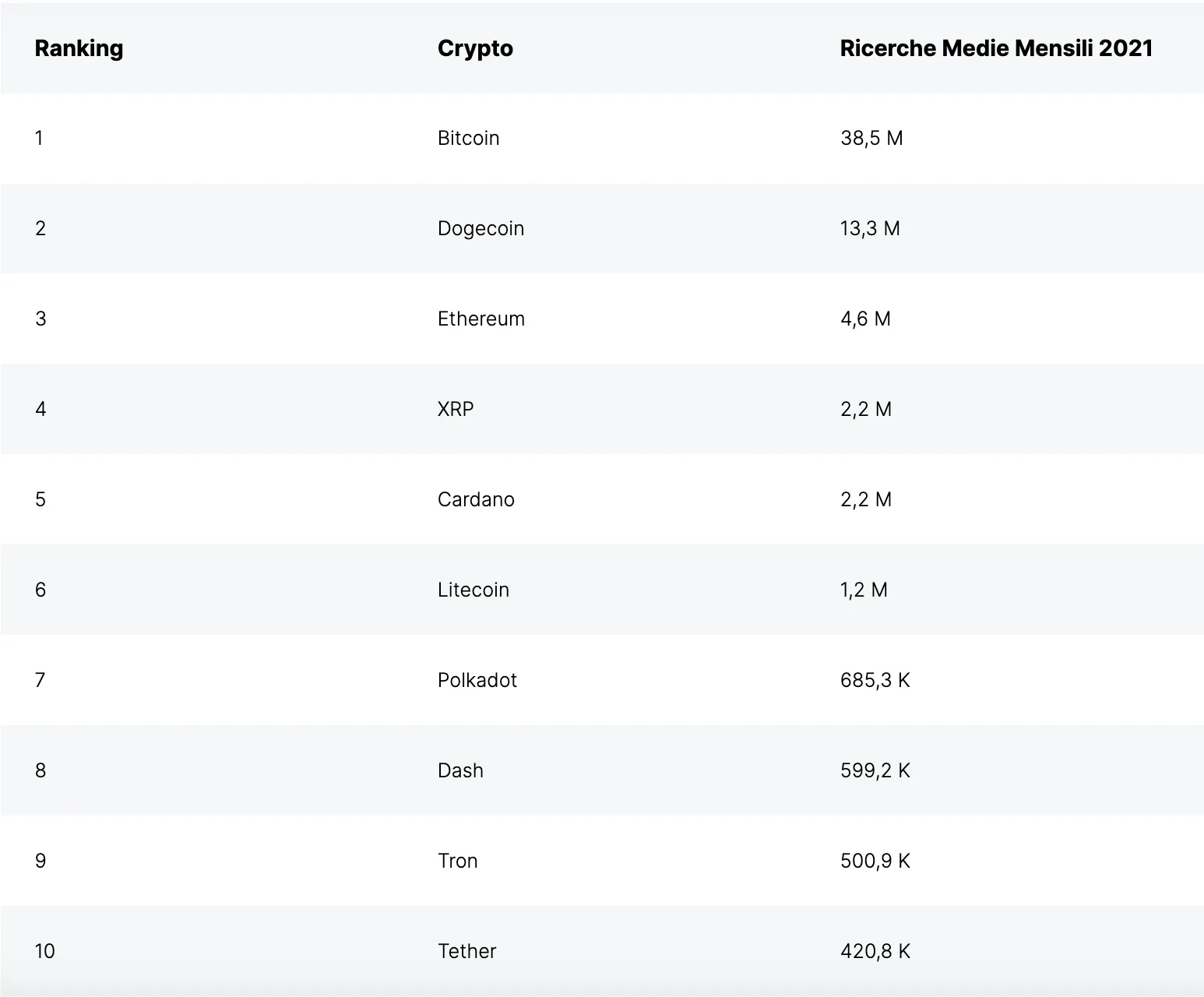Click the "Ricerche Medie Mensili 2021" header
Viewport: 1204px width, 997px height.
coord(996,48)
